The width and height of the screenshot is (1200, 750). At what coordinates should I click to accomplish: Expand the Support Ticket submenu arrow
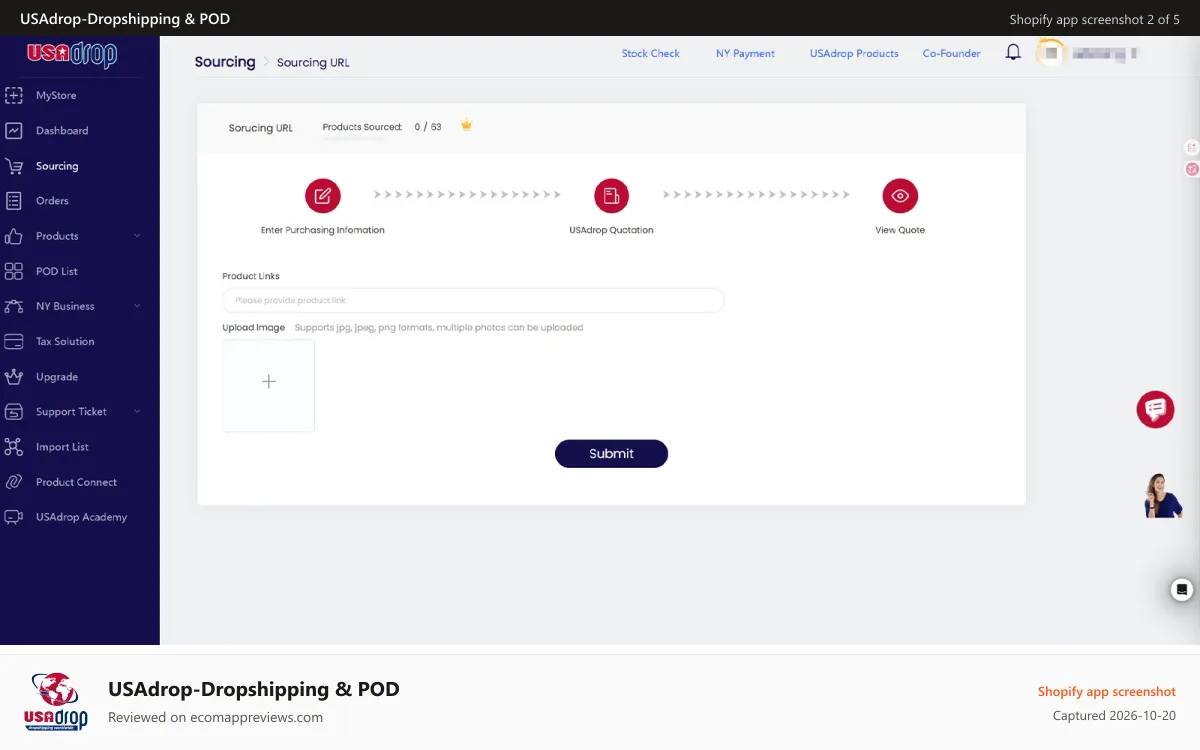click(137, 412)
